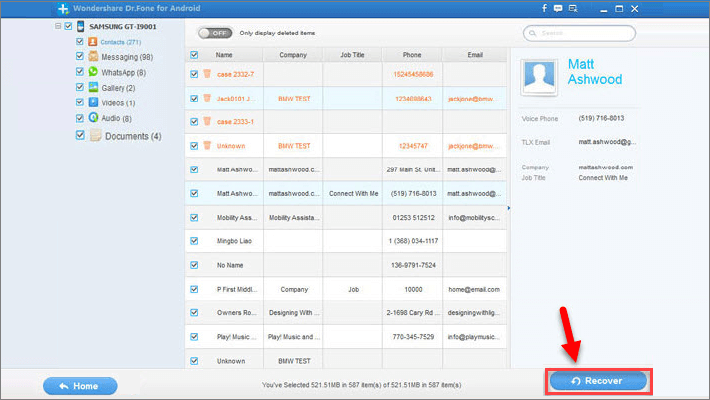The height and width of the screenshot is (400, 710).
Task: Click the Recover button
Action: pos(598,381)
